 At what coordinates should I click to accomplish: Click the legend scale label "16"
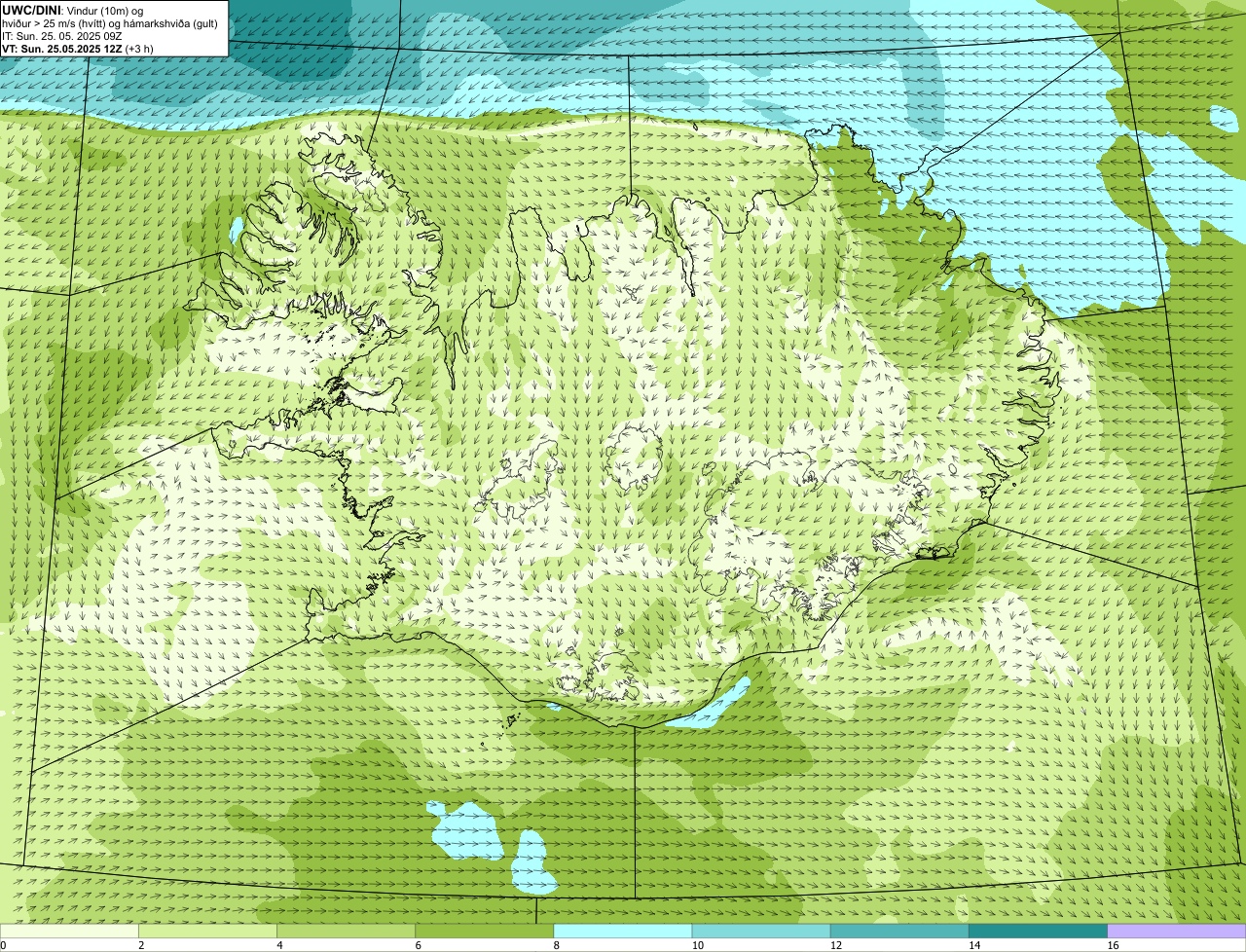tap(1113, 945)
